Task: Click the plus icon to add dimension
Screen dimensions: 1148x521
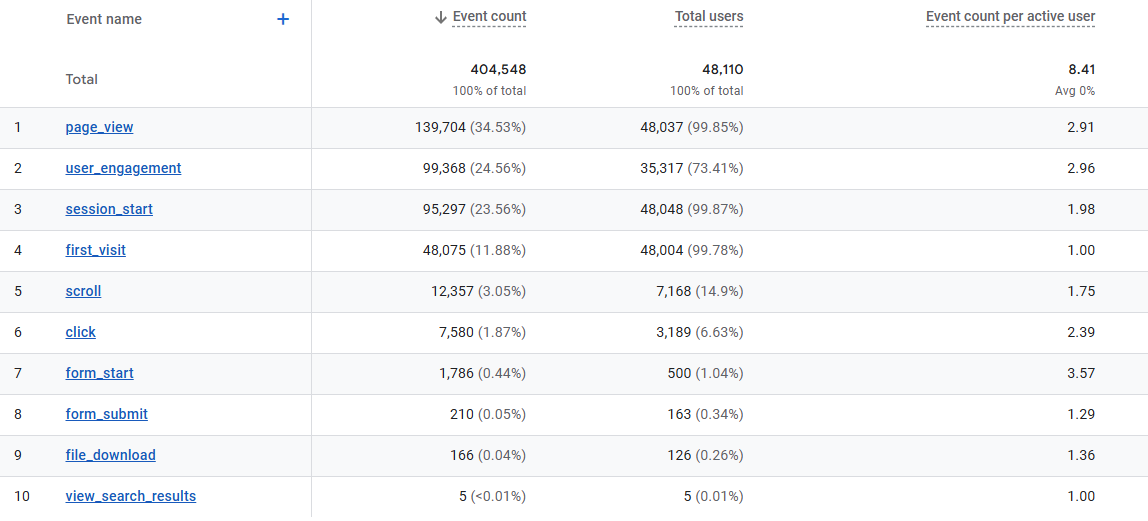Action: [283, 19]
